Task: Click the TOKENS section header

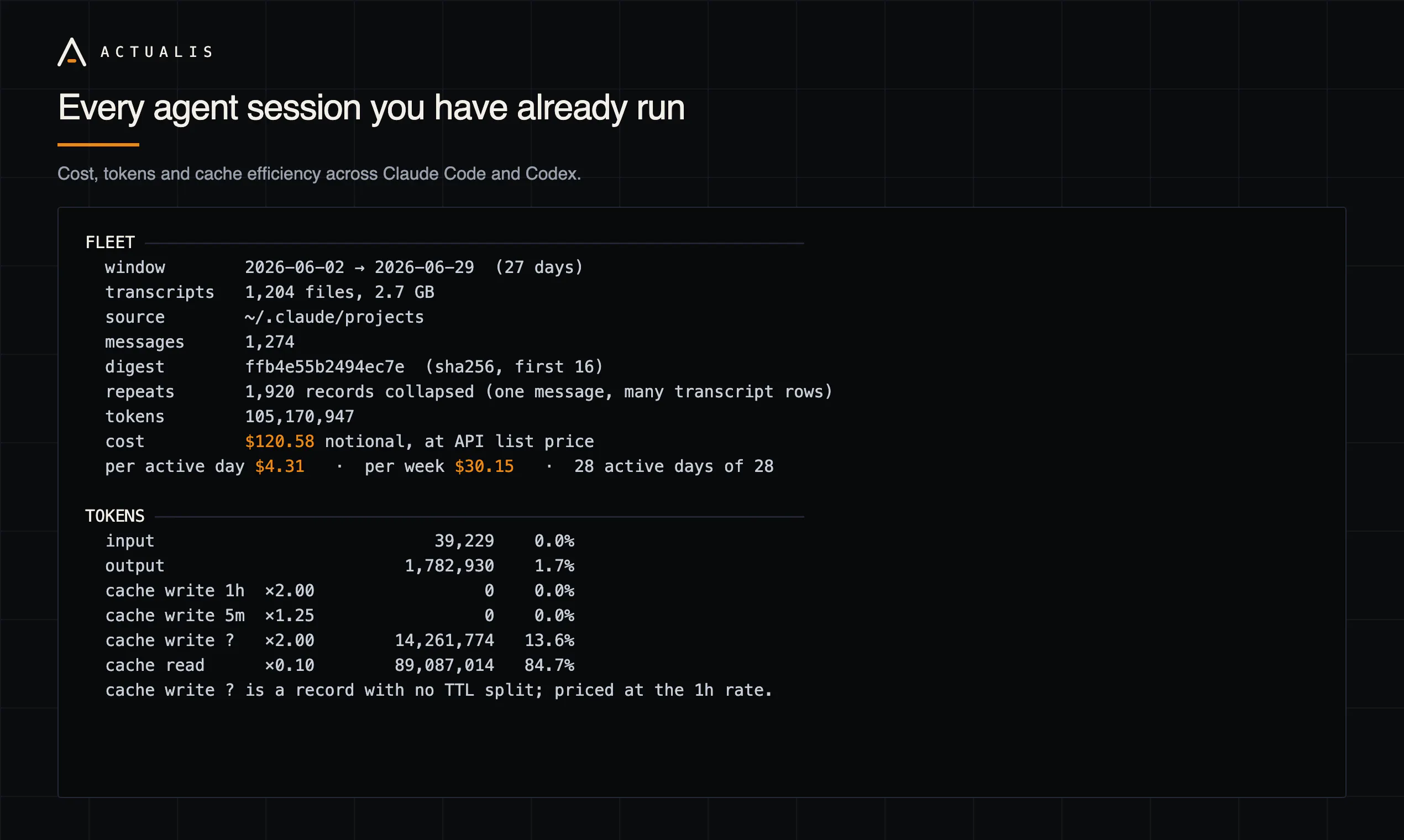Action: [x=115, y=516]
